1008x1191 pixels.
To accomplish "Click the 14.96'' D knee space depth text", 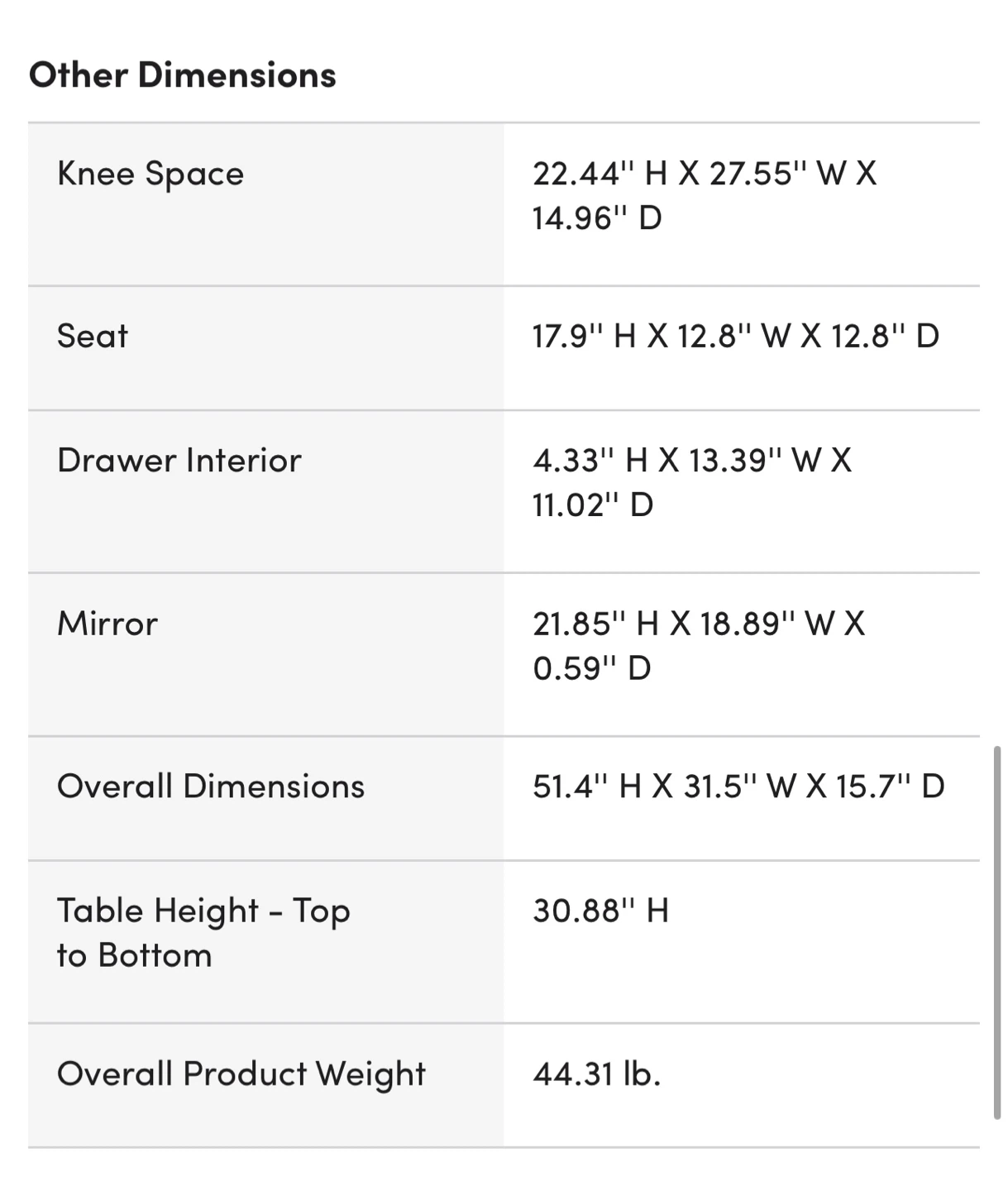I will pyautogui.click(x=597, y=218).
